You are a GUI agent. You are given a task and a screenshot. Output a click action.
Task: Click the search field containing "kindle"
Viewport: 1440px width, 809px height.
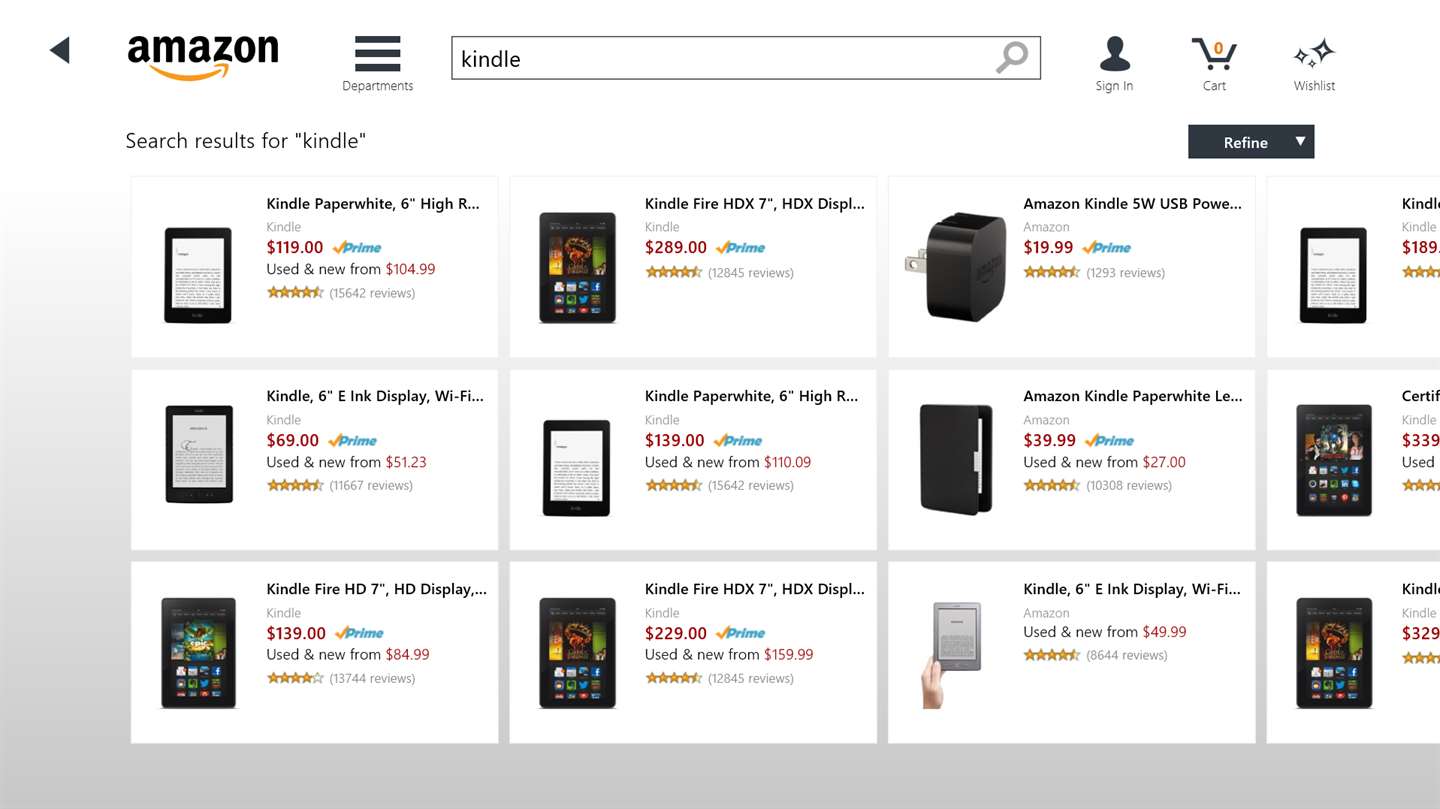[x=720, y=58]
